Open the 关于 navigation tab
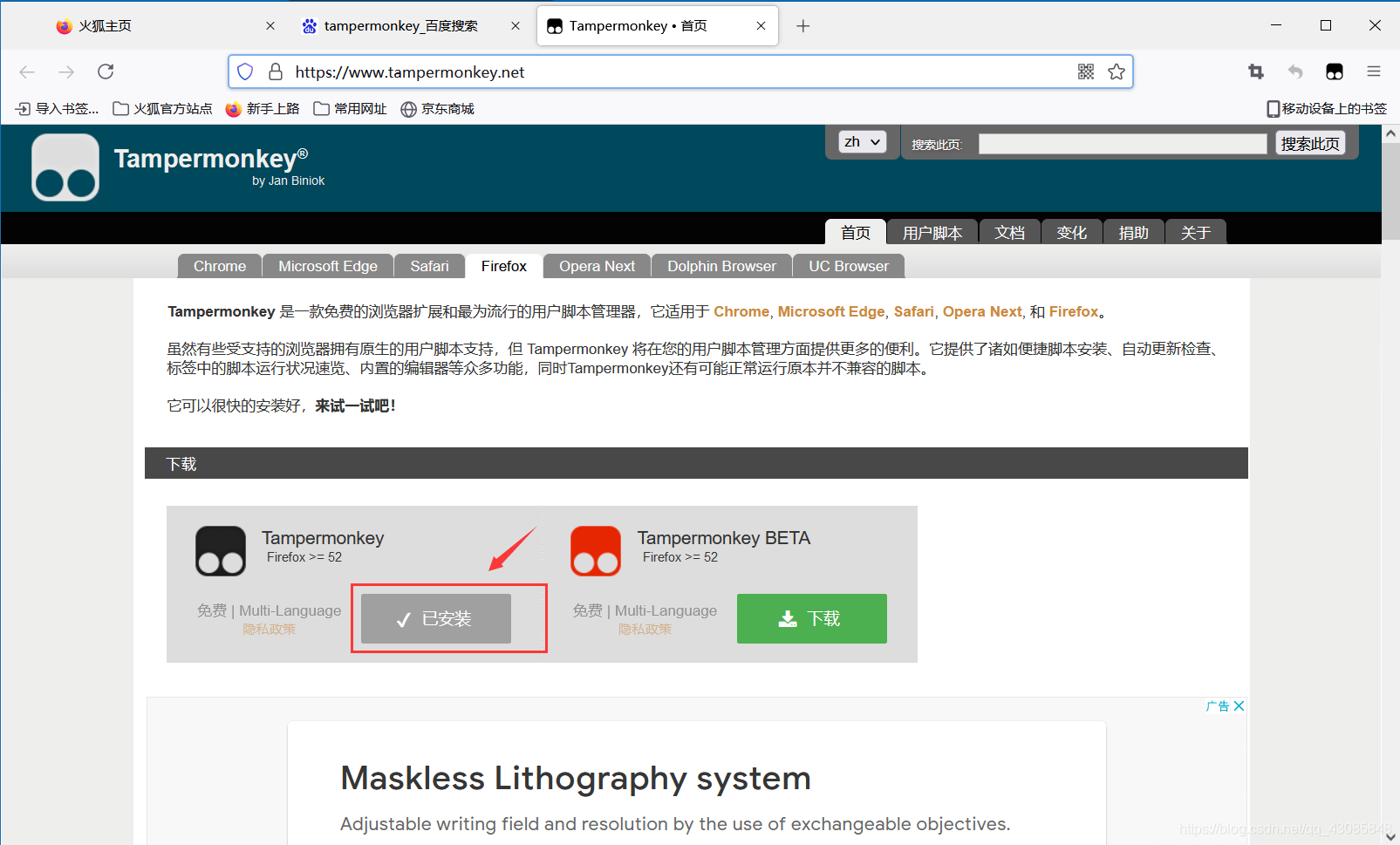 (1195, 232)
